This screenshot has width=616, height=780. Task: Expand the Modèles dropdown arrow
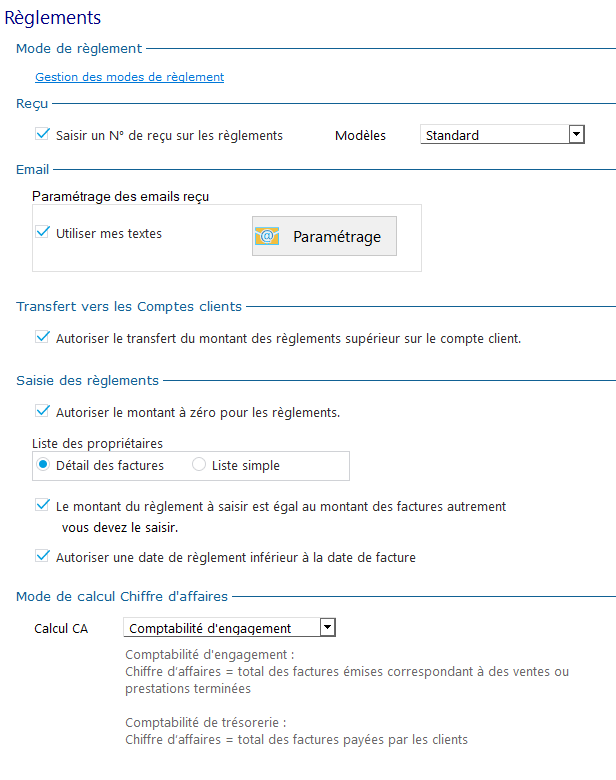pos(576,134)
